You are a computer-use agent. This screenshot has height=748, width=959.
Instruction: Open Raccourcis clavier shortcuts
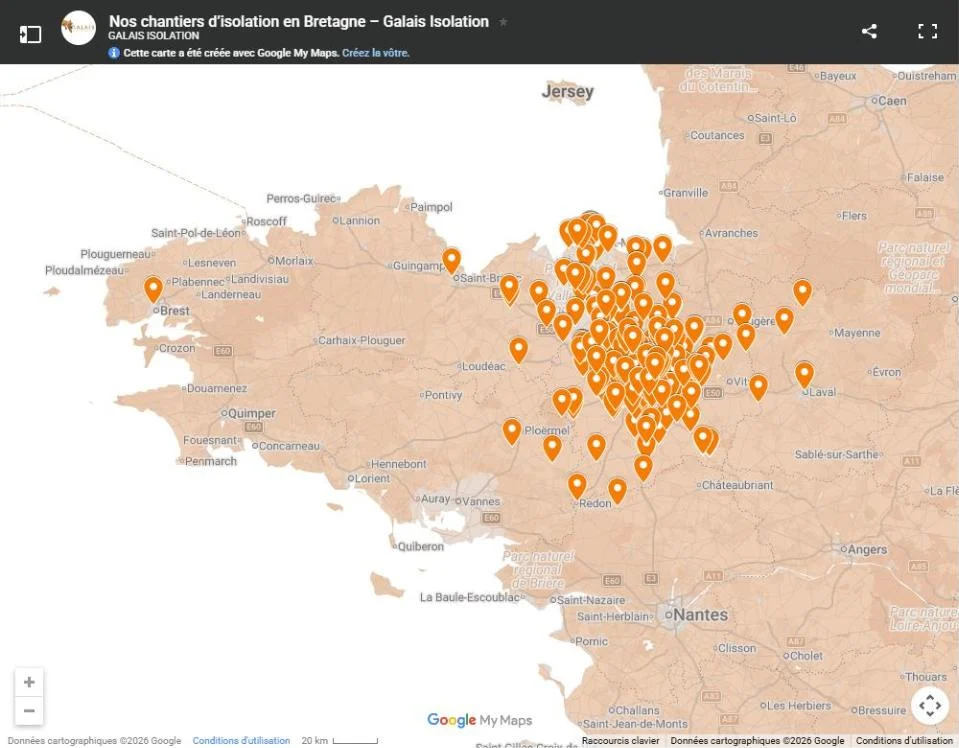tap(620, 740)
